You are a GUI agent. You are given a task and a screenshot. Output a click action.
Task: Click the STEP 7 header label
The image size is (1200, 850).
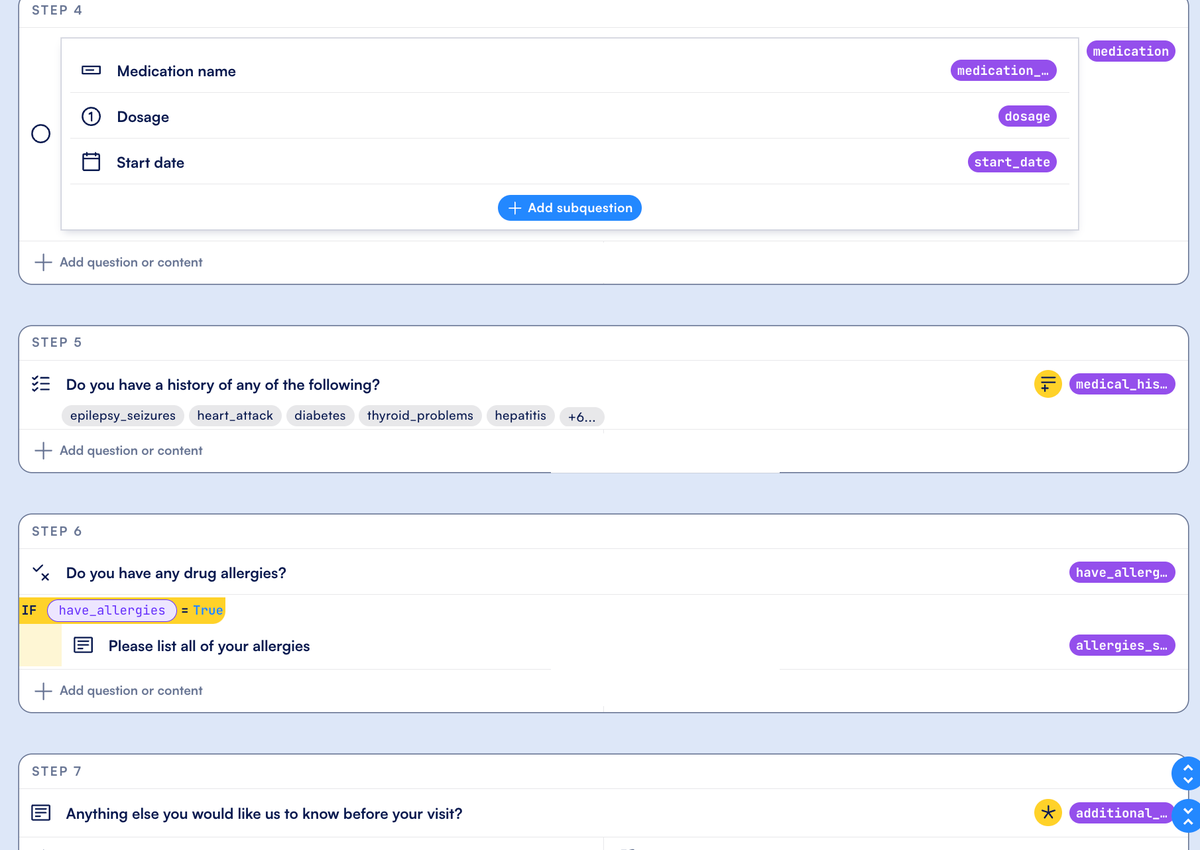(57, 771)
